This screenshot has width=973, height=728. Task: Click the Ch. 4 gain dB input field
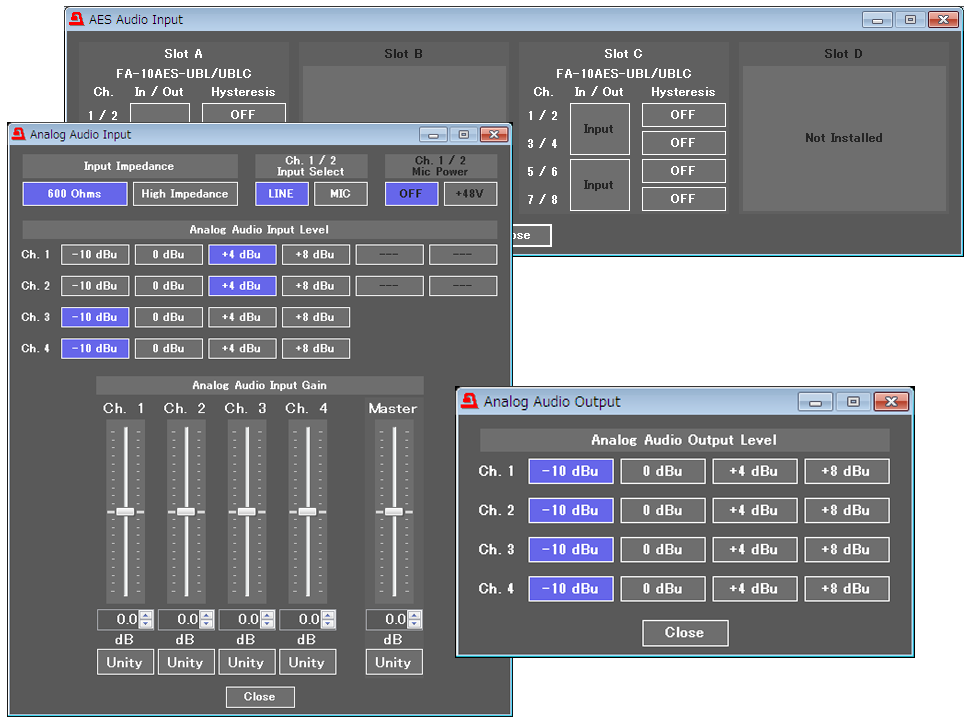click(x=300, y=620)
